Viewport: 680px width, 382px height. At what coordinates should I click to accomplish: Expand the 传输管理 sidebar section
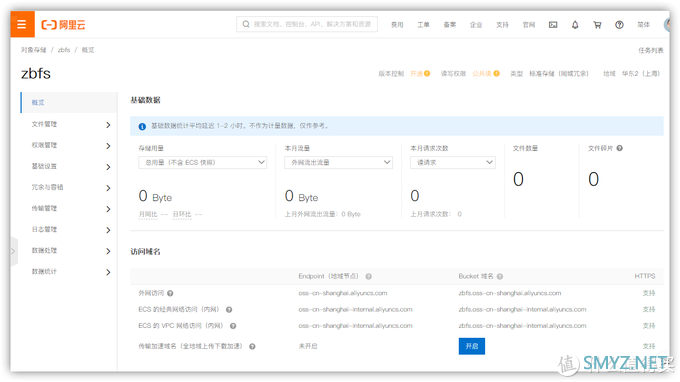[x=69, y=209]
